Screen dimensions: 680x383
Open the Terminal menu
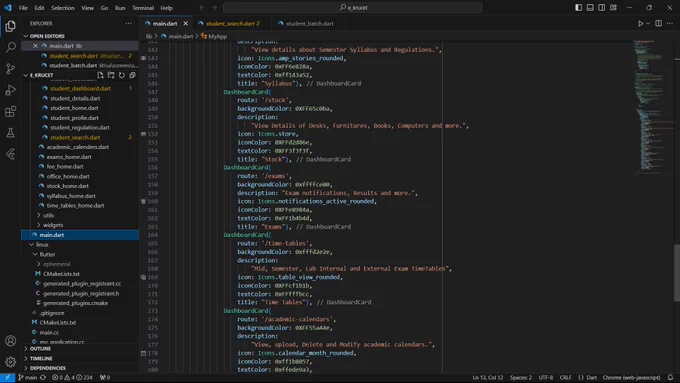pos(143,8)
